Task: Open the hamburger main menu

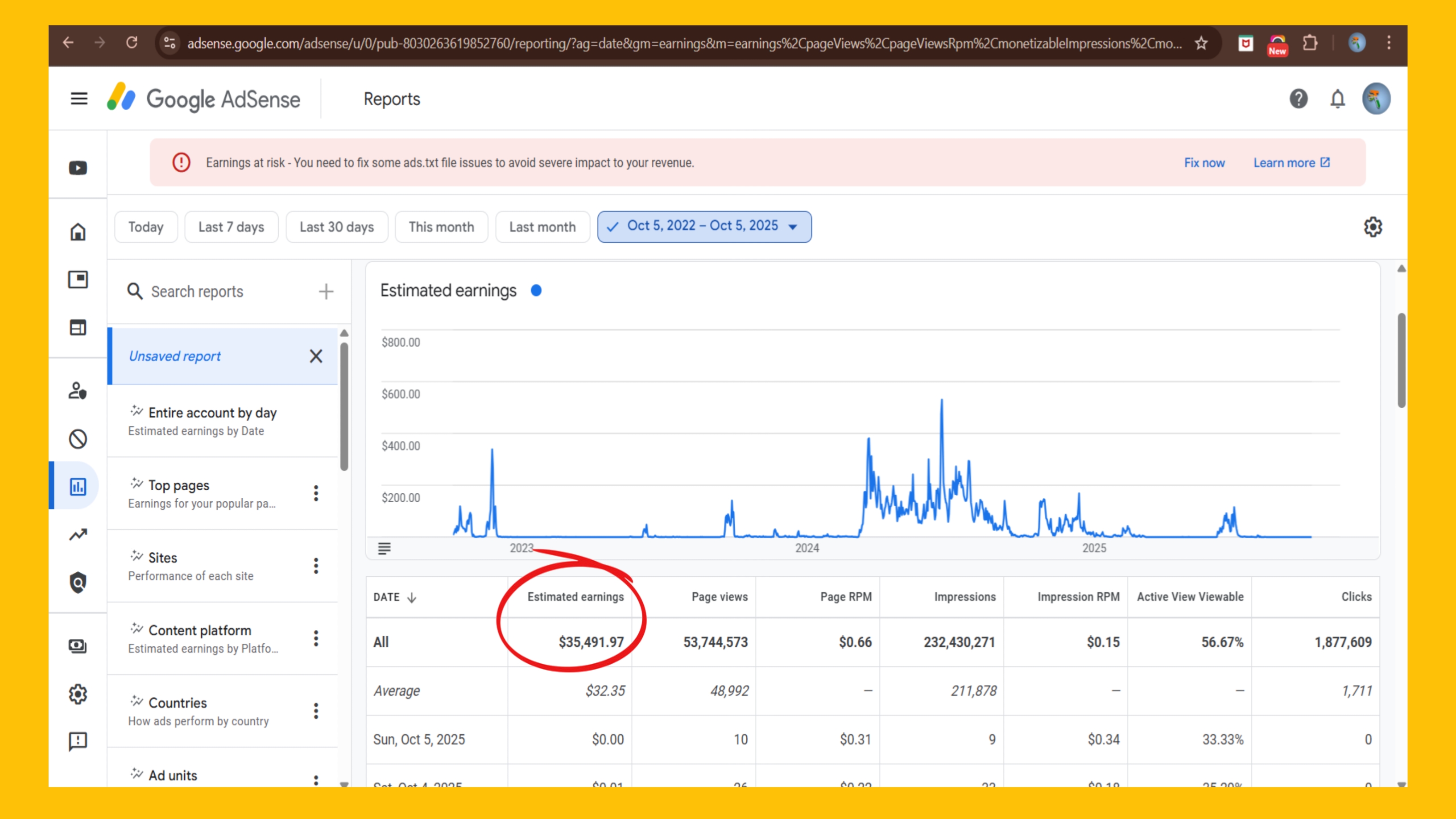Action: [x=79, y=99]
